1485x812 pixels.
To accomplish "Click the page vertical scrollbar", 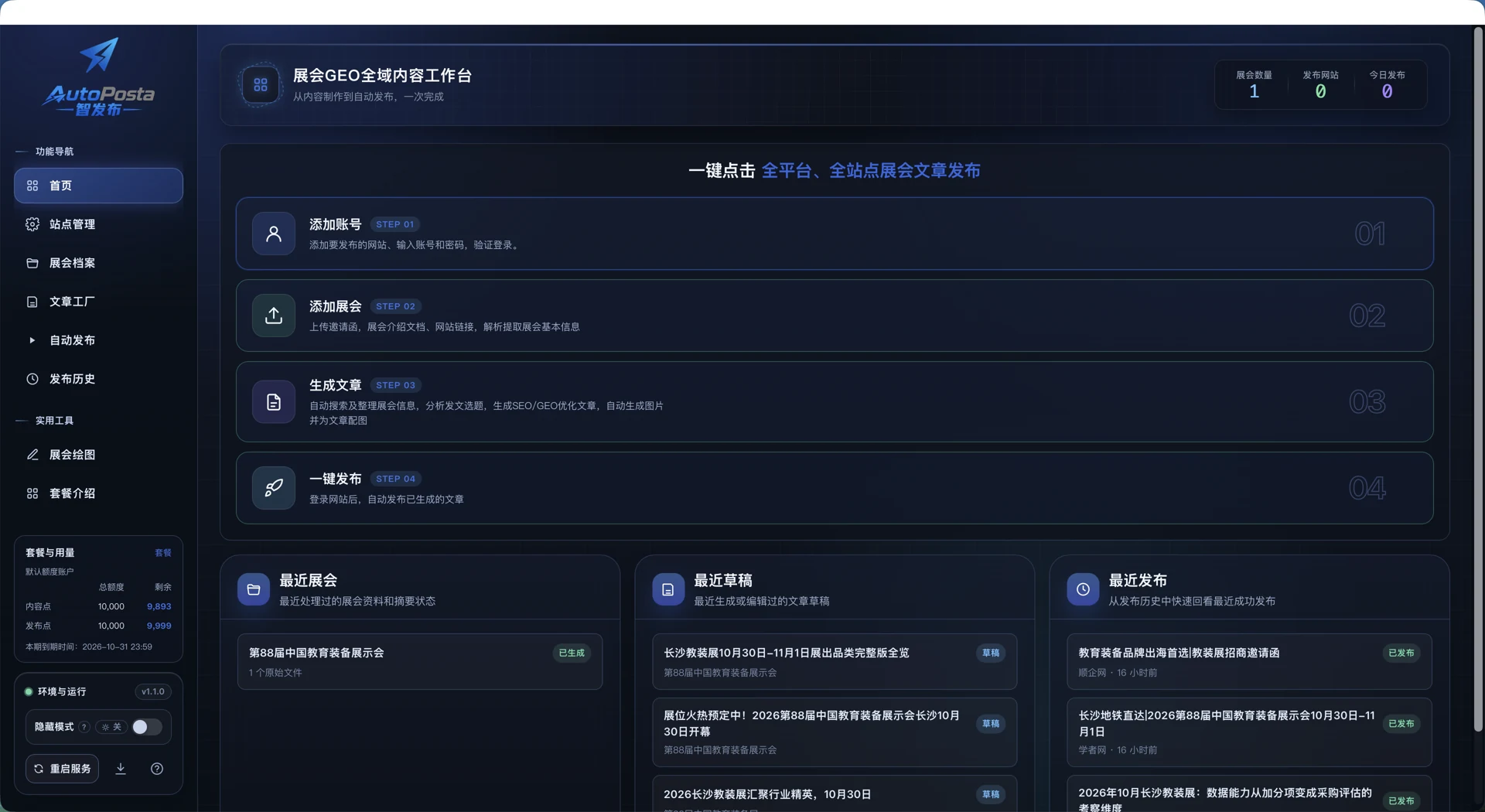I will (x=1478, y=379).
